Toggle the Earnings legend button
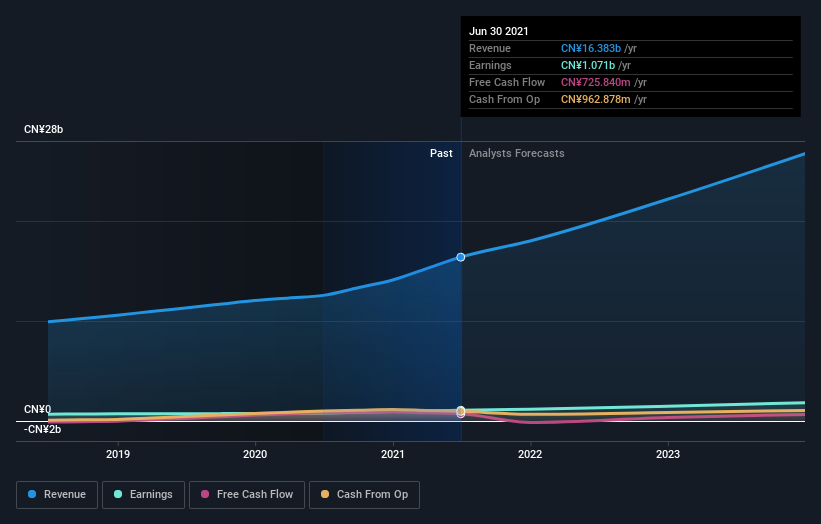 143,495
